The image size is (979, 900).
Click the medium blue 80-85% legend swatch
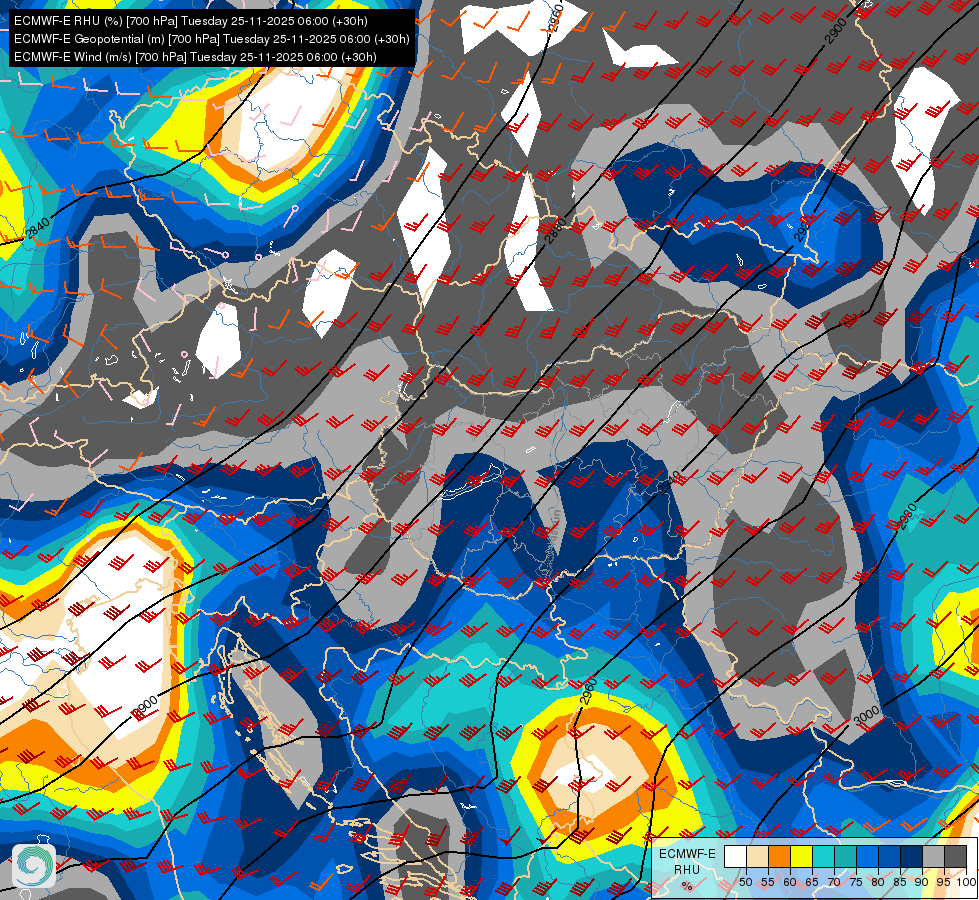[890, 856]
